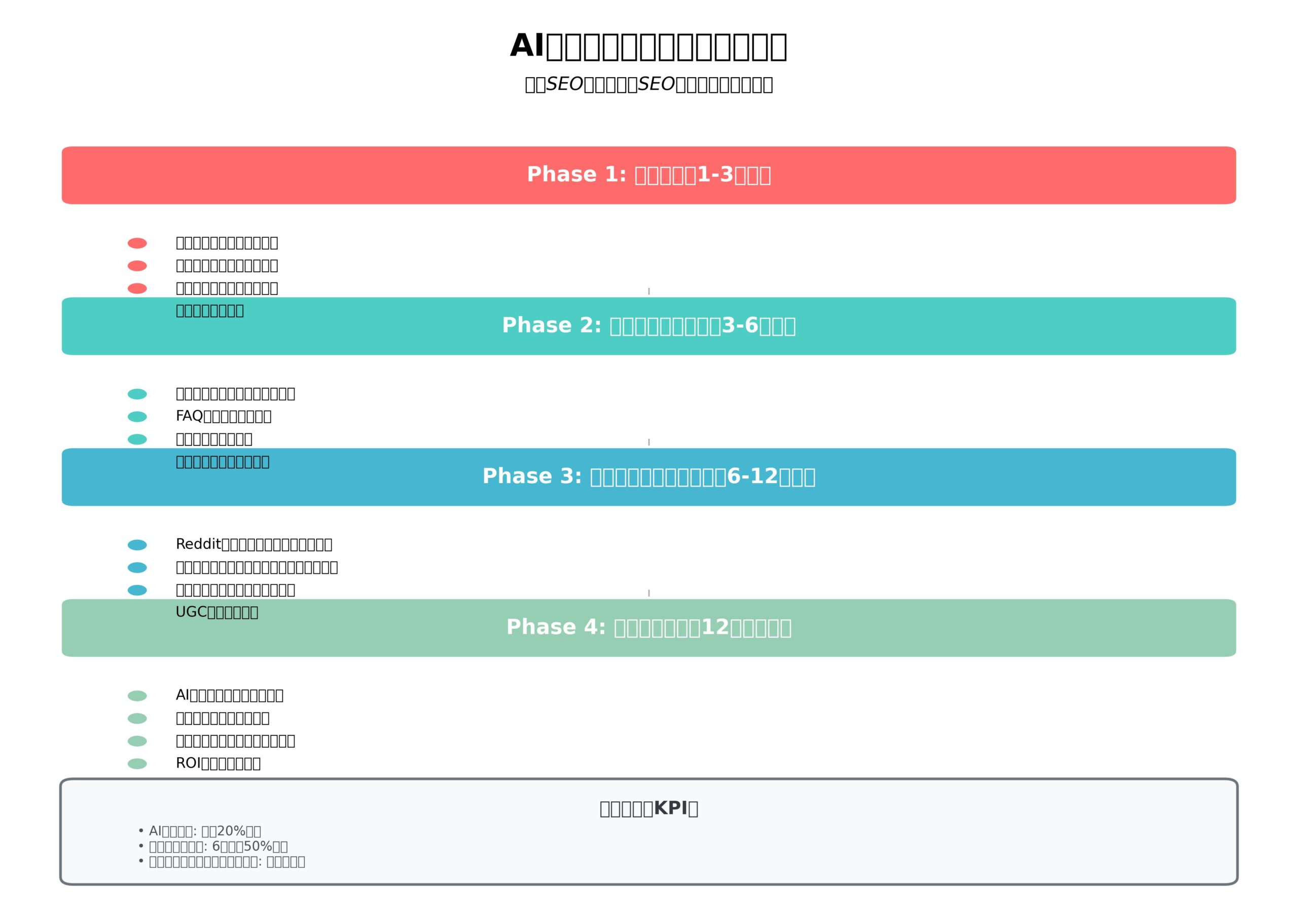The width and height of the screenshot is (1298, 924).
Task: Click the blue Phase 3 banner
Action: pos(648,477)
